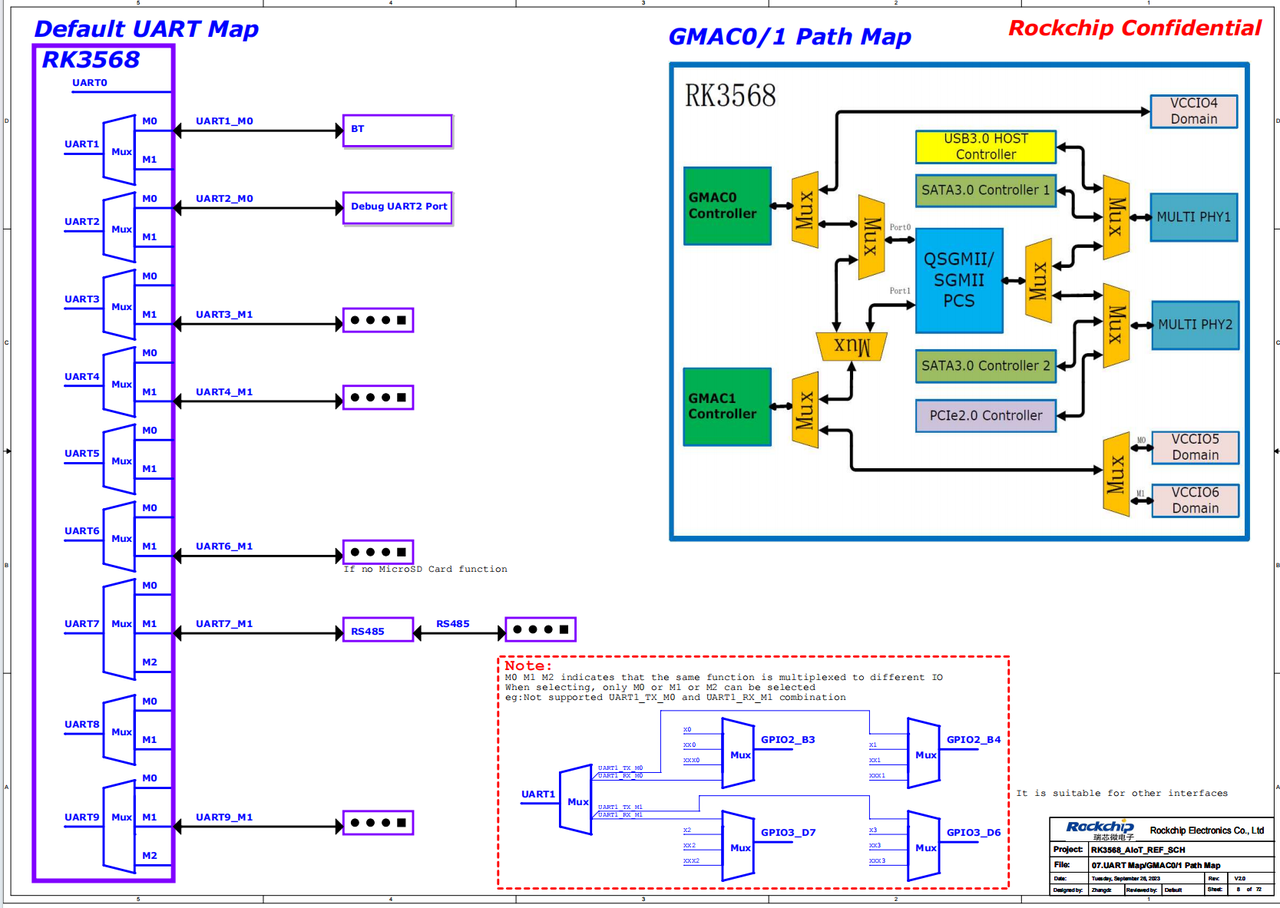Select the blue QSGMII/SGMII PCS block

(959, 279)
